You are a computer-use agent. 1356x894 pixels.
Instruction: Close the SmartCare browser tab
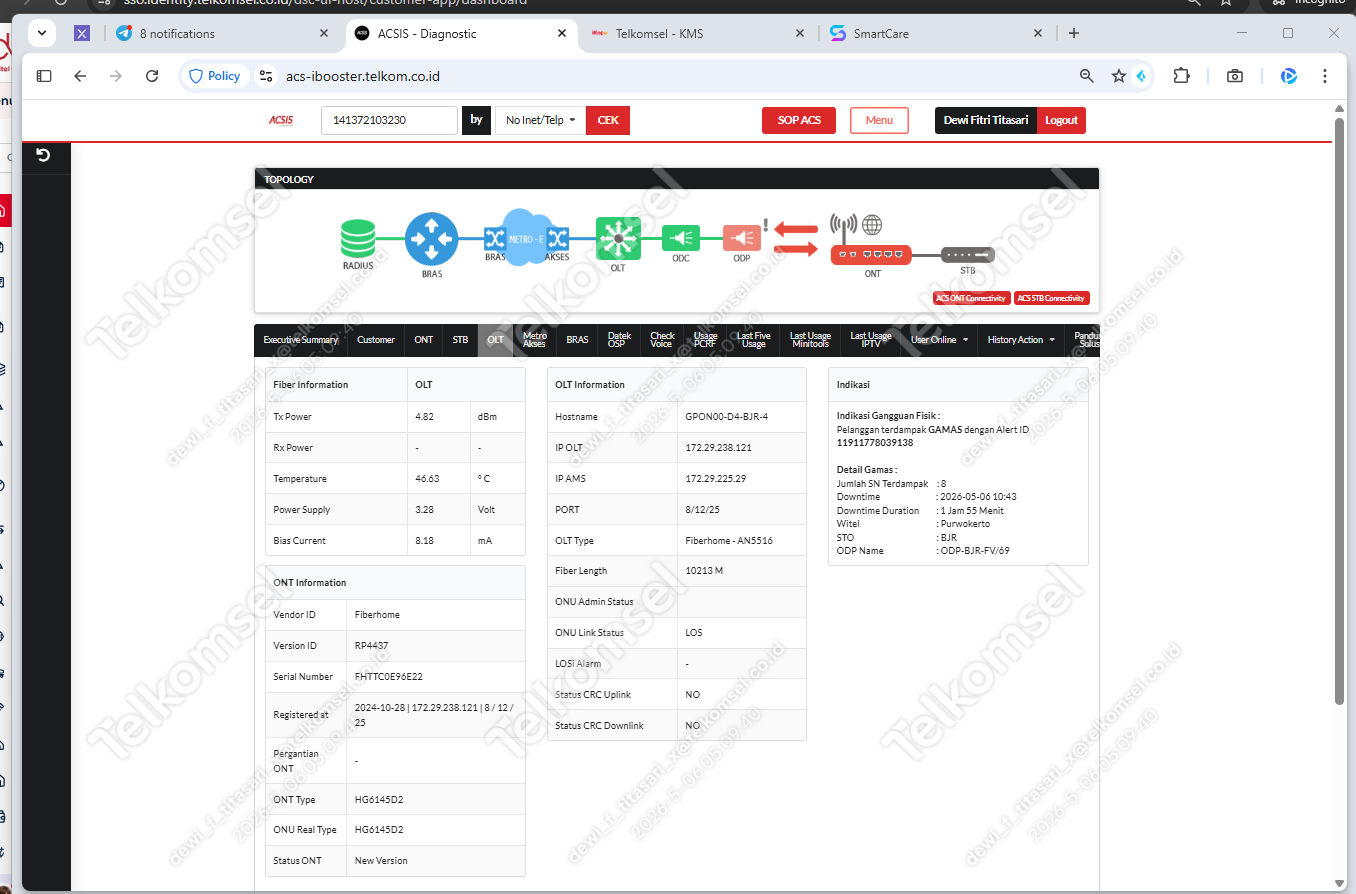coord(1037,33)
